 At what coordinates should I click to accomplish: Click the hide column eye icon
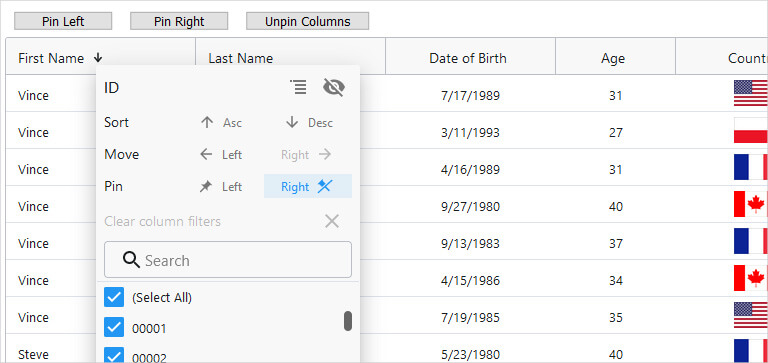334,88
